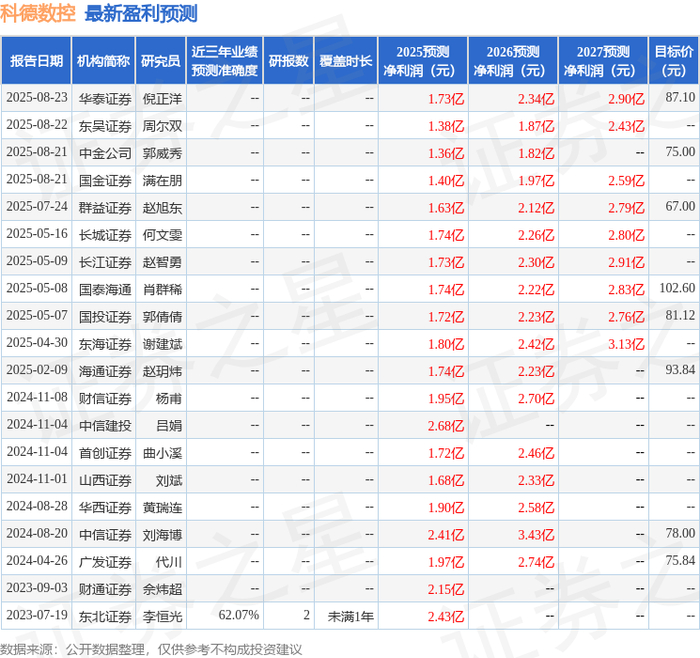This screenshot has width=700, height=658.
Task: Select the 长江证券 institution cell
Action: coord(105,262)
